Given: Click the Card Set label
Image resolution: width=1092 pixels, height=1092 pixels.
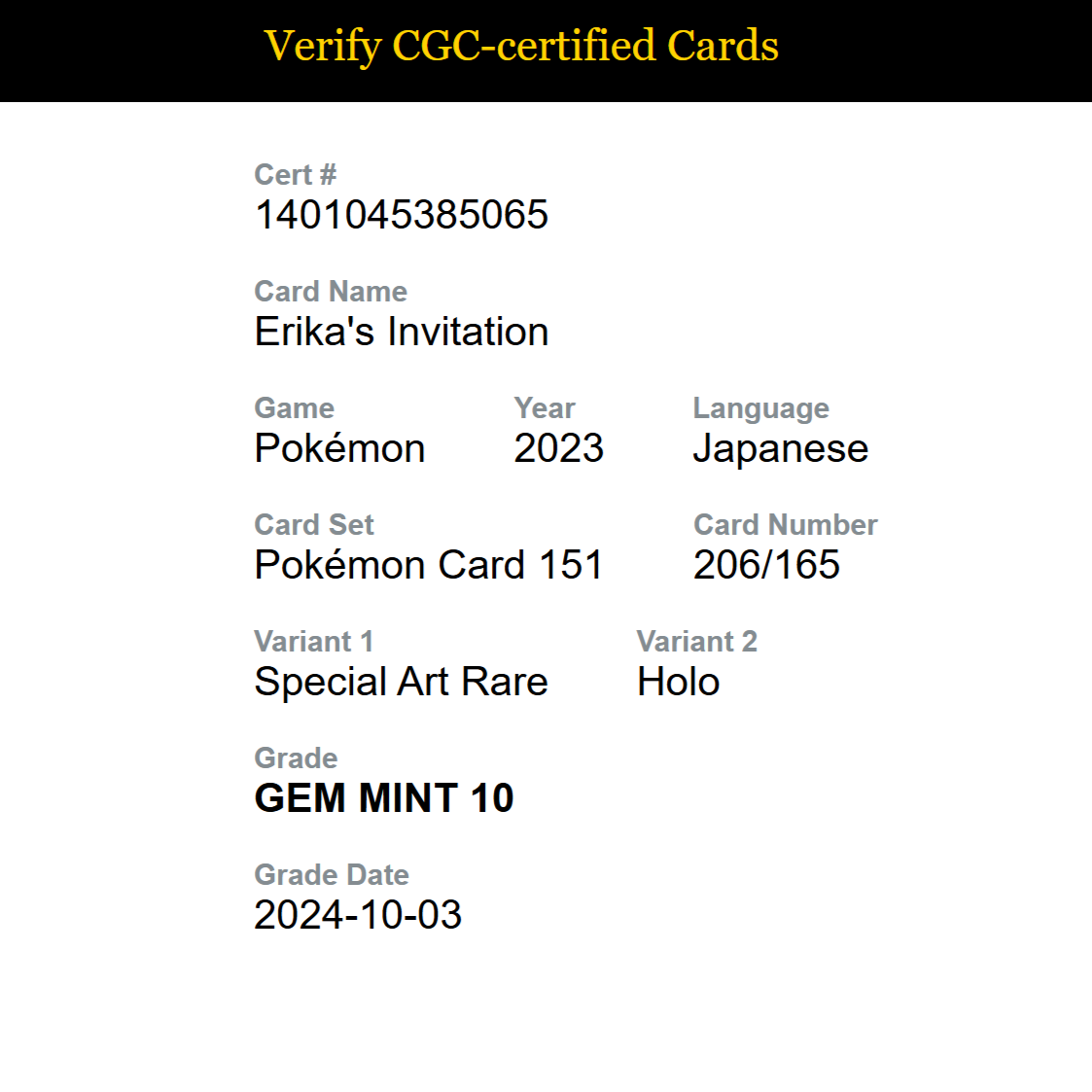Looking at the screenshot, I should pos(314,524).
